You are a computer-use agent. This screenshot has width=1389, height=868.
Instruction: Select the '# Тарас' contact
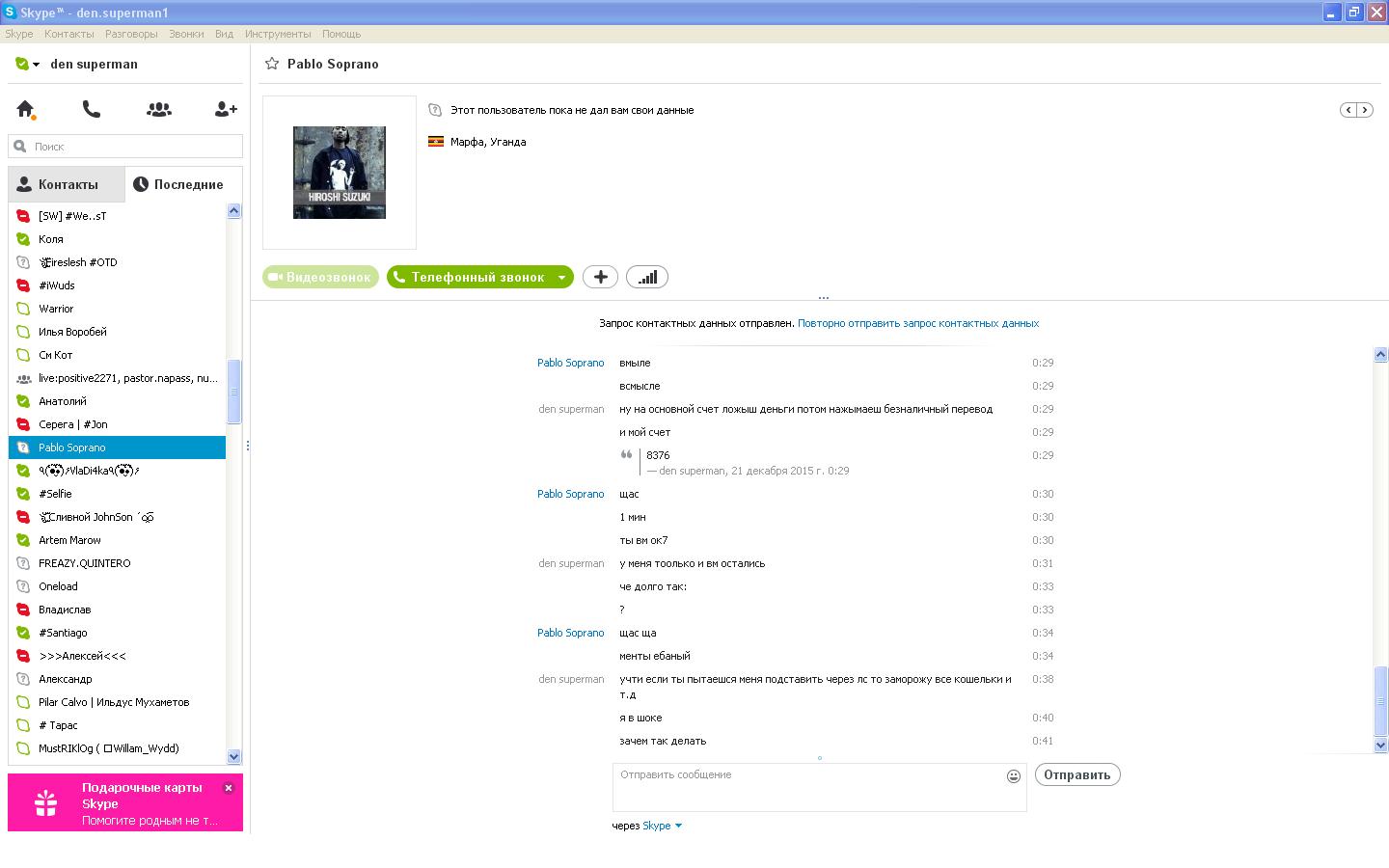(x=117, y=725)
